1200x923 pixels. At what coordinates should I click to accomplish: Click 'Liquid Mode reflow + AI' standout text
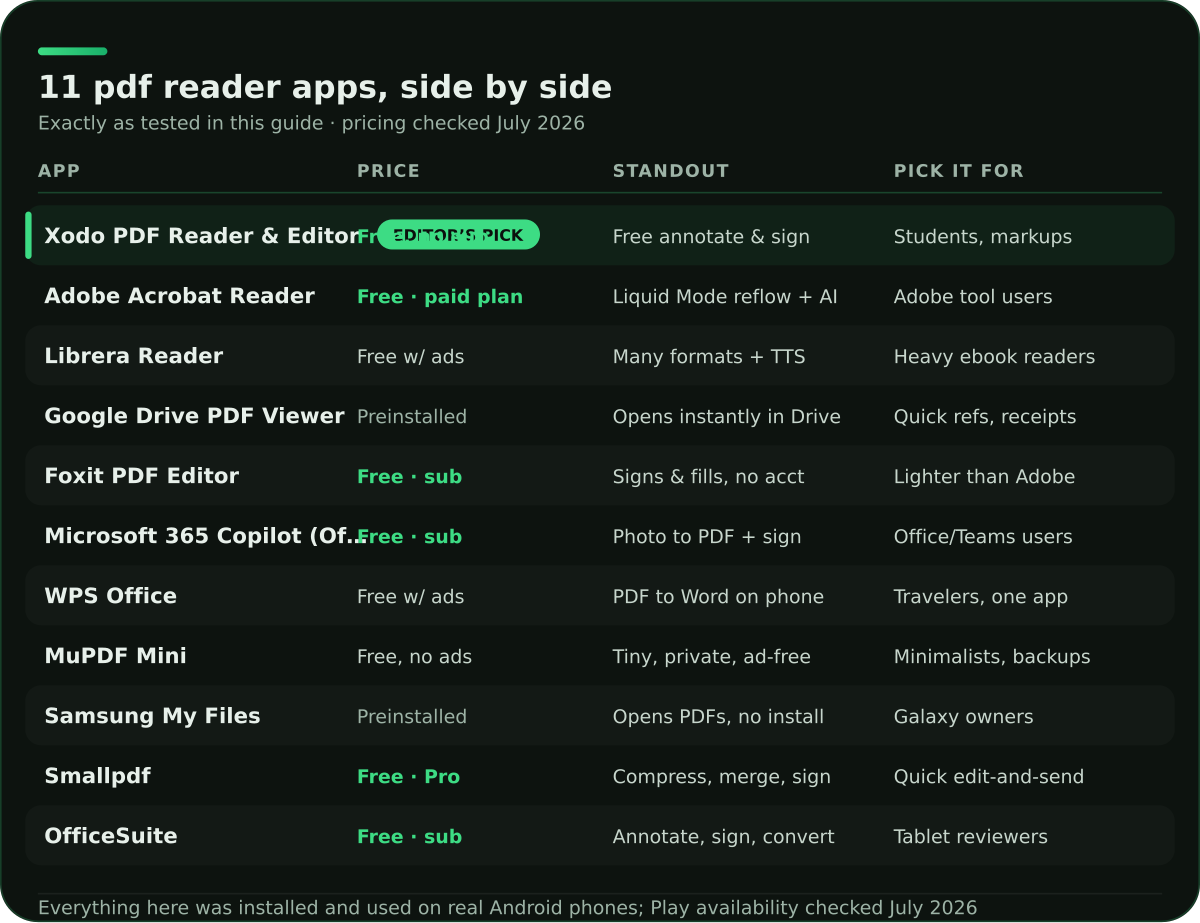pos(726,297)
